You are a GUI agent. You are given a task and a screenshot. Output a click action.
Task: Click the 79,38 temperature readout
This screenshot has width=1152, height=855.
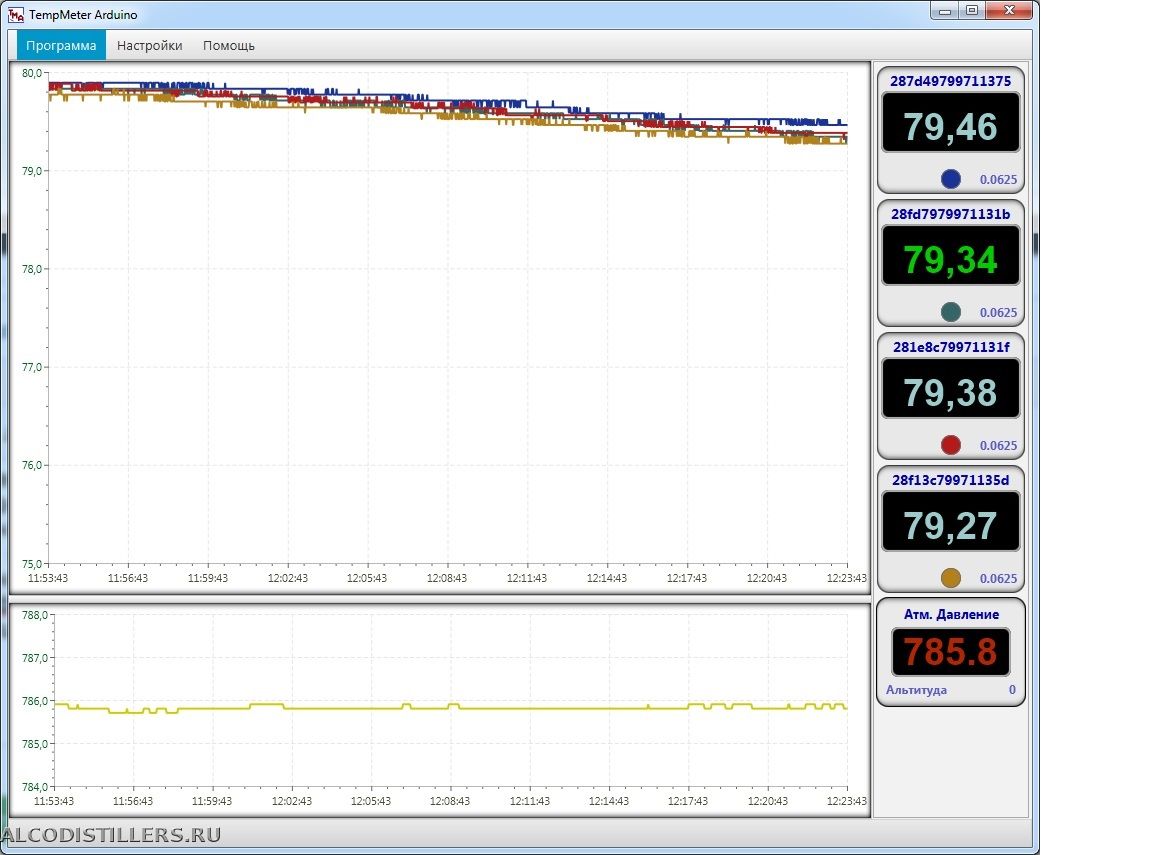click(950, 392)
